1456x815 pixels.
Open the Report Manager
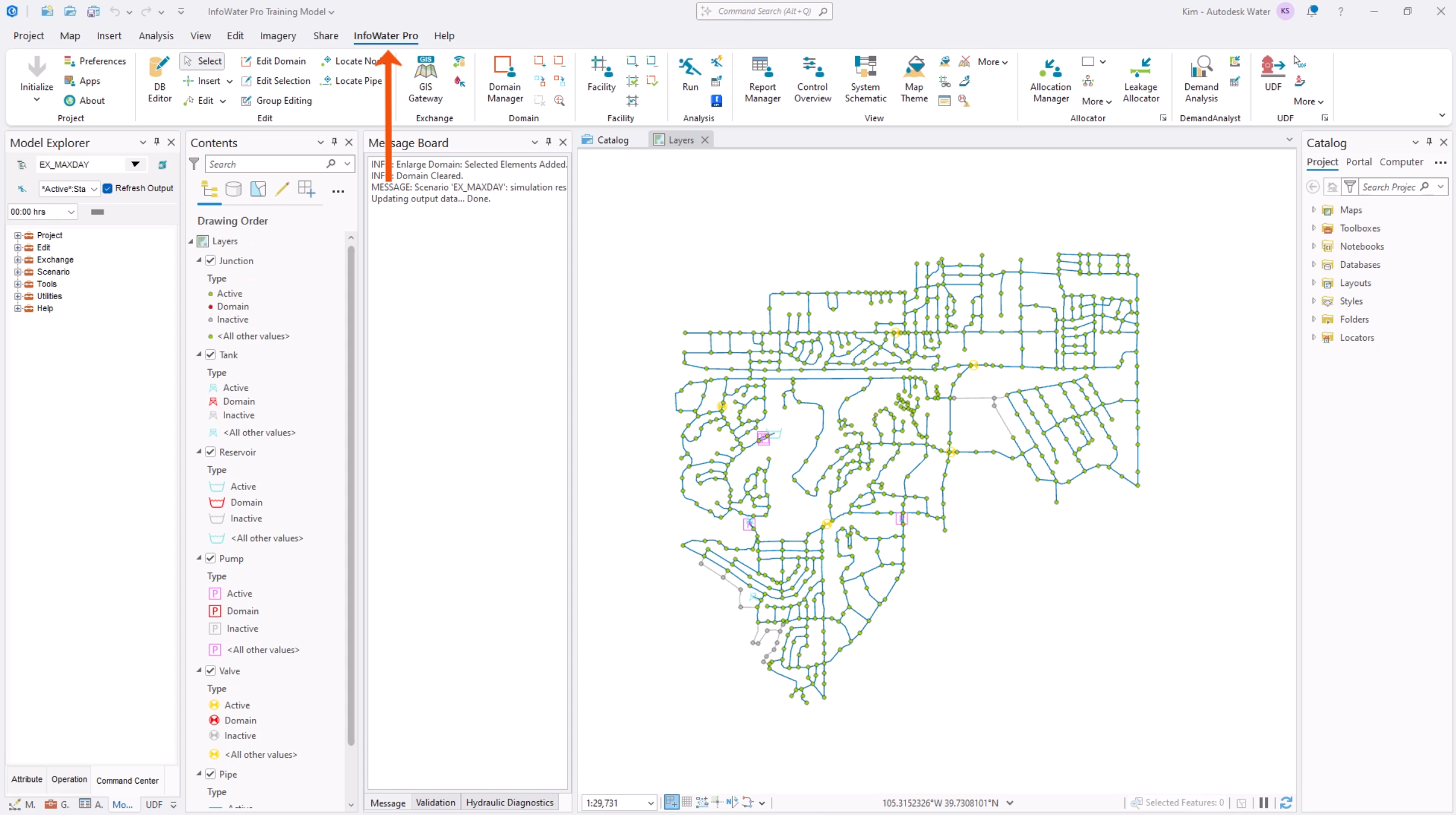[762, 78]
